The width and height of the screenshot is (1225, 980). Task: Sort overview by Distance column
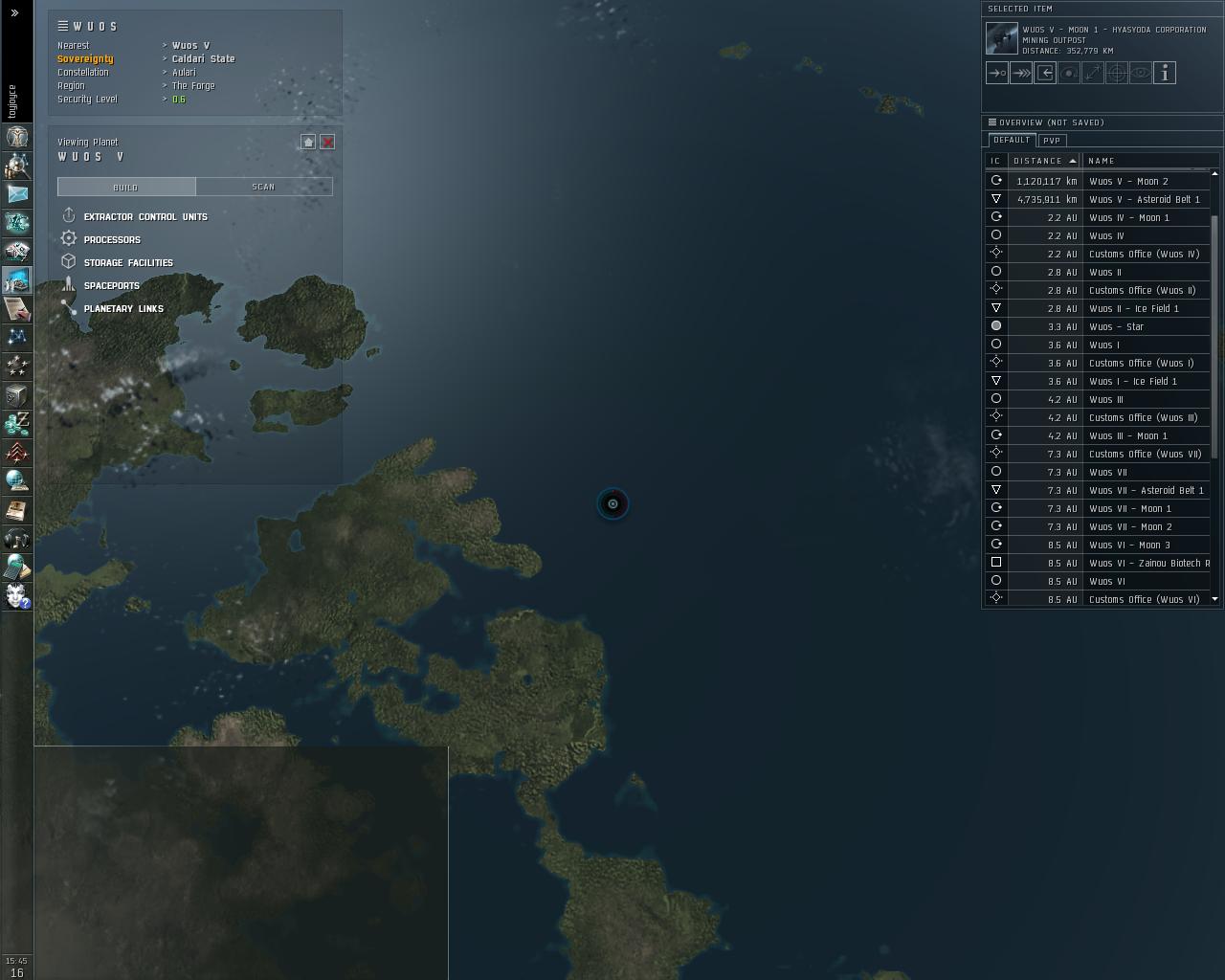click(1044, 161)
